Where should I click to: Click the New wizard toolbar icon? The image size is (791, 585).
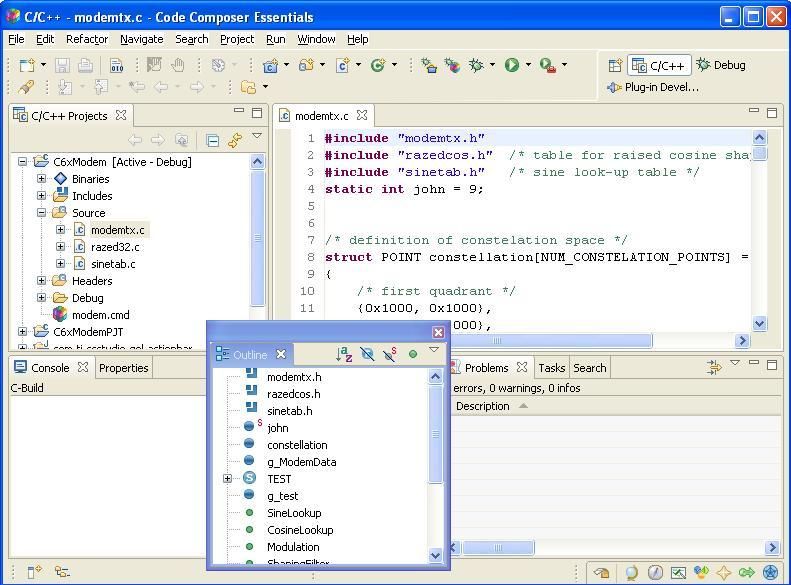[x=27, y=65]
